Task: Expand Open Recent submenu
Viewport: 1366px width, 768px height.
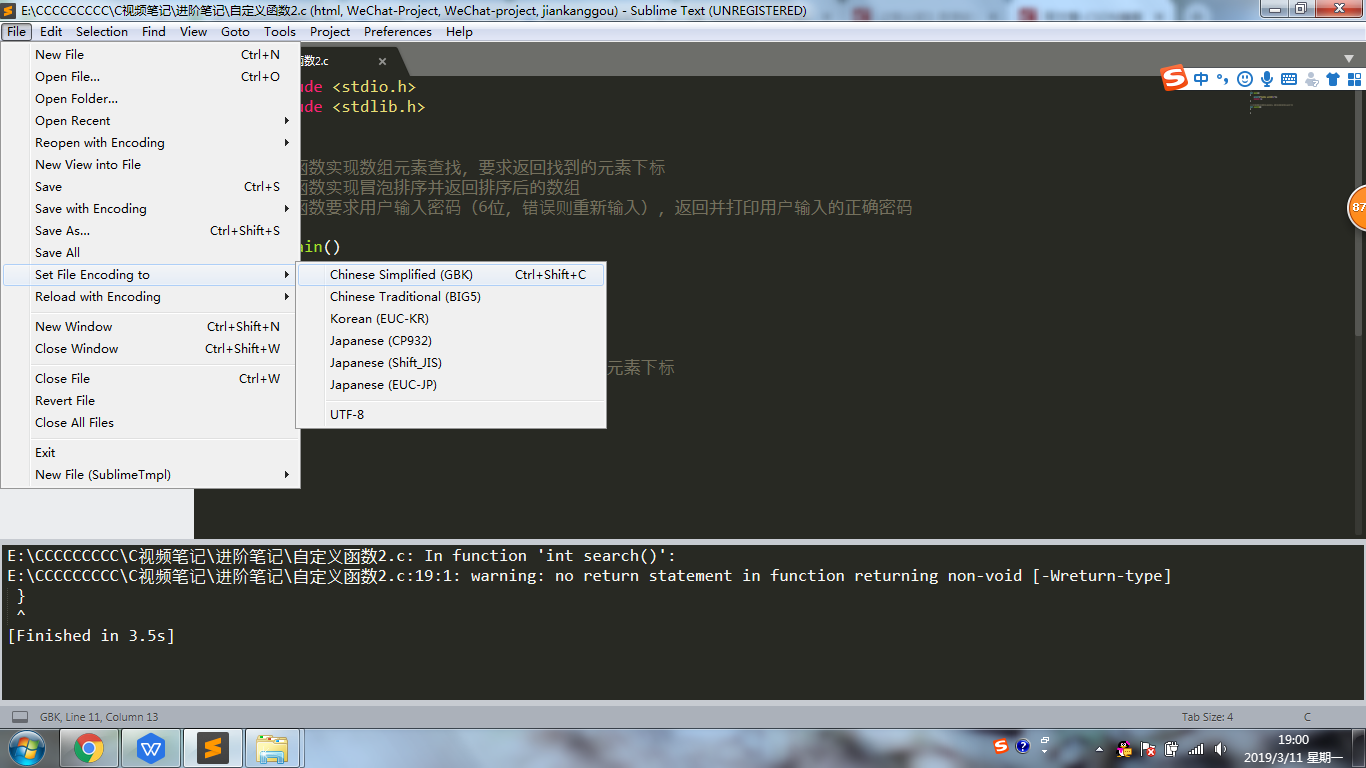Action: pyautogui.click(x=150, y=120)
